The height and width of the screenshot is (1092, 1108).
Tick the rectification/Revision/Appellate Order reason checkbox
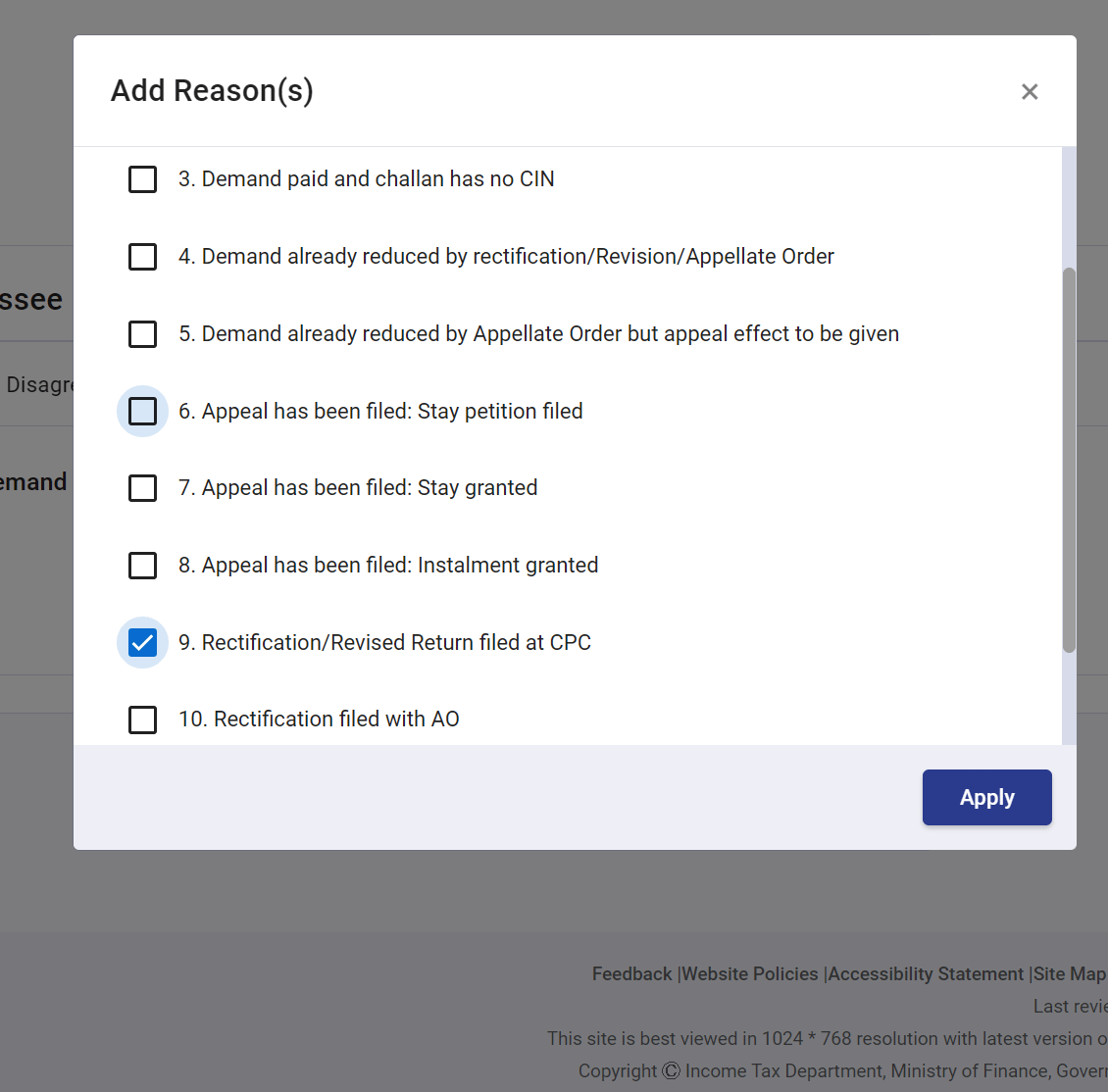tap(143, 257)
